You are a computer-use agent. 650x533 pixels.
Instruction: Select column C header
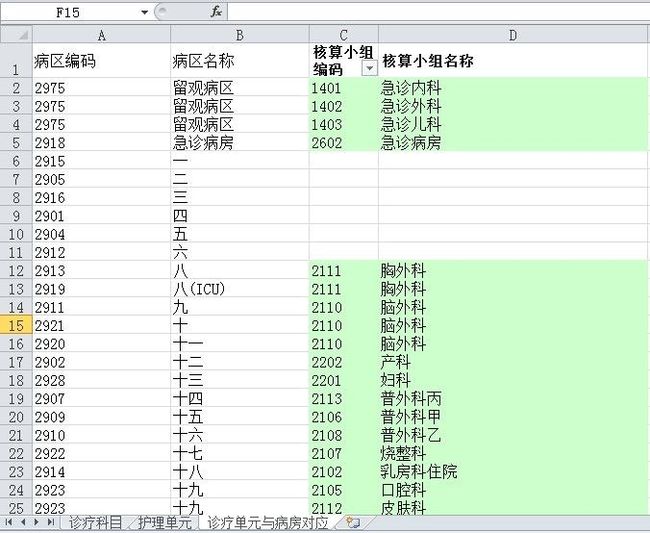tap(344, 35)
